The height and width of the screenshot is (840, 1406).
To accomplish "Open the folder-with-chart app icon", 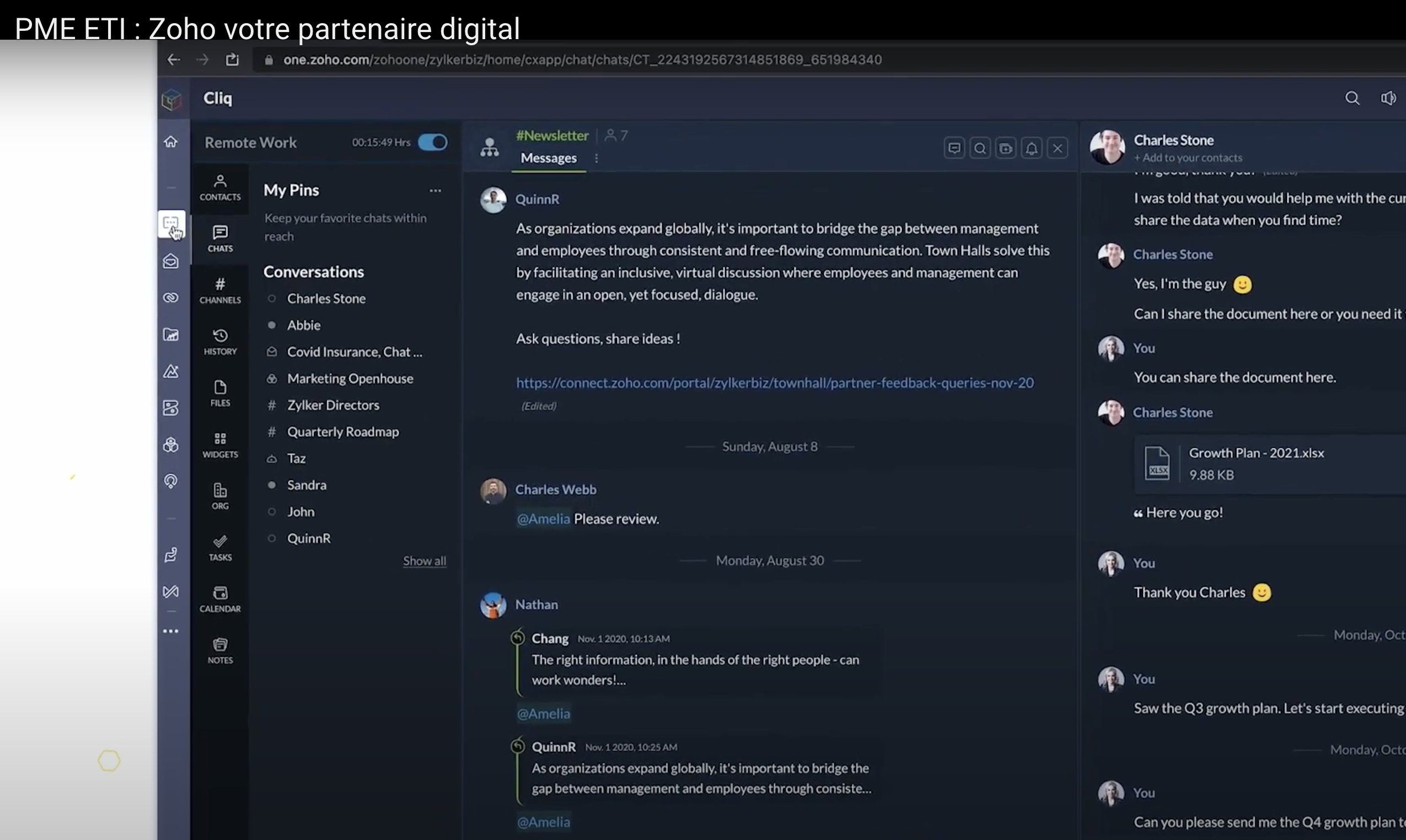I will [x=171, y=334].
